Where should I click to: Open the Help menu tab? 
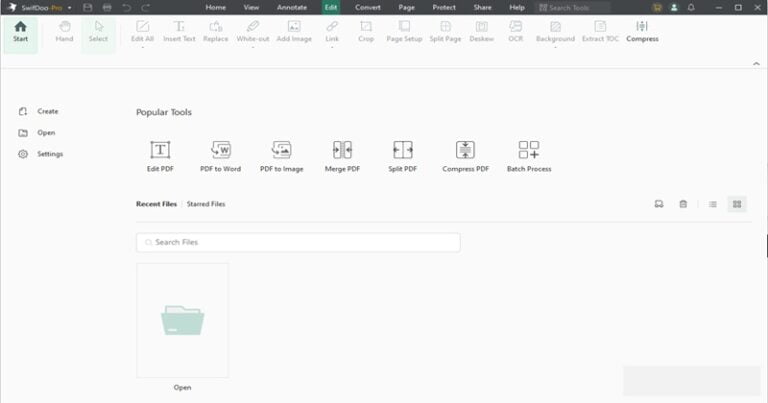[517, 7]
